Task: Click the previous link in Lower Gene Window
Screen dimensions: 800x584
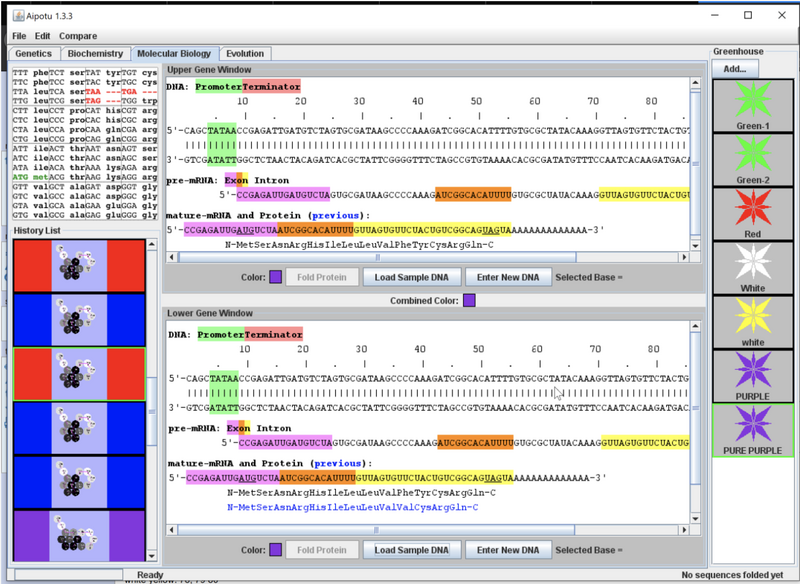Action: pyautogui.click(x=338, y=463)
